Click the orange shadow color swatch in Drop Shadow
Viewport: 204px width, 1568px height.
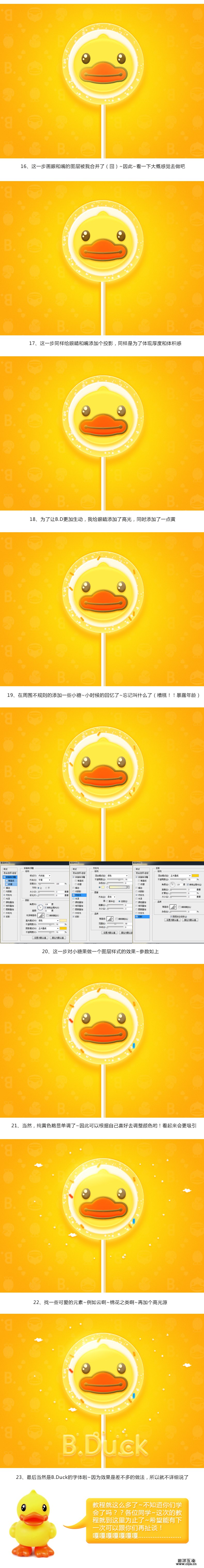pyautogui.click(x=195, y=876)
